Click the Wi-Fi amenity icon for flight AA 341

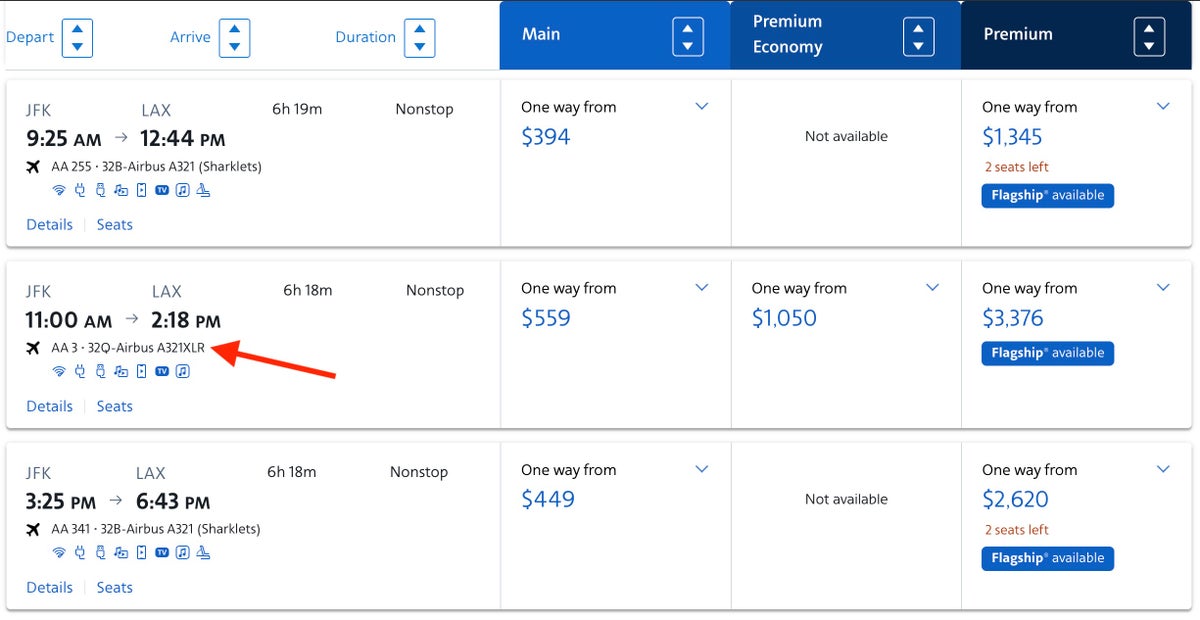coord(59,553)
